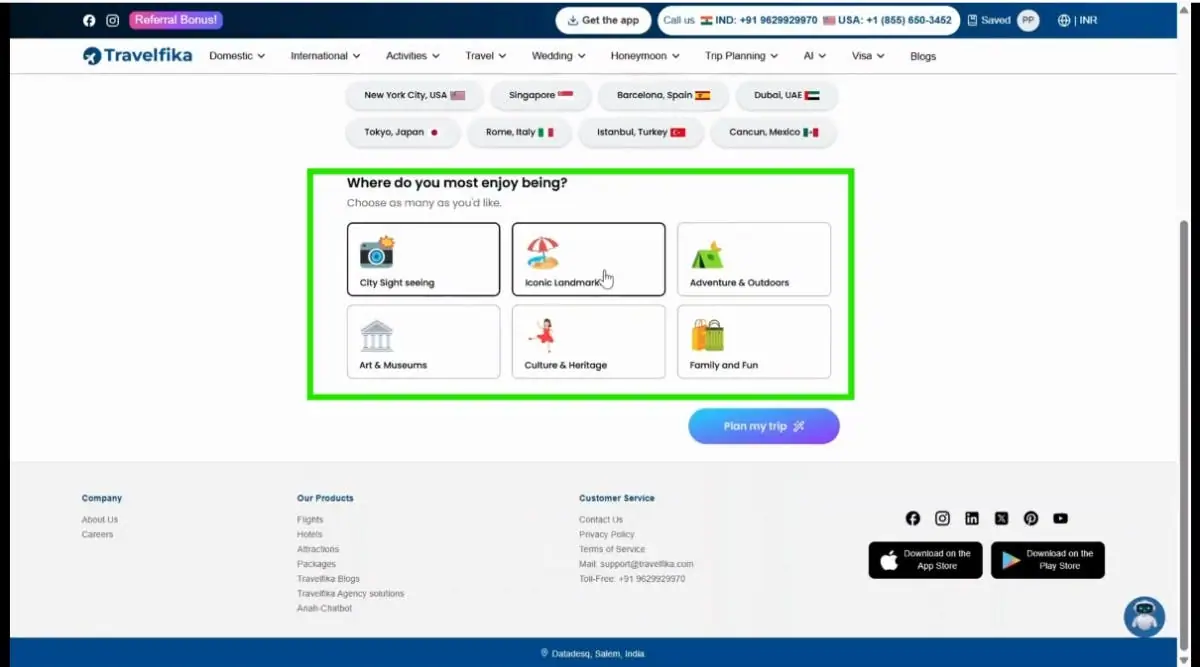Click the X (Twitter) footer icon
This screenshot has width=1200, height=667.
pyautogui.click(x=1001, y=518)
